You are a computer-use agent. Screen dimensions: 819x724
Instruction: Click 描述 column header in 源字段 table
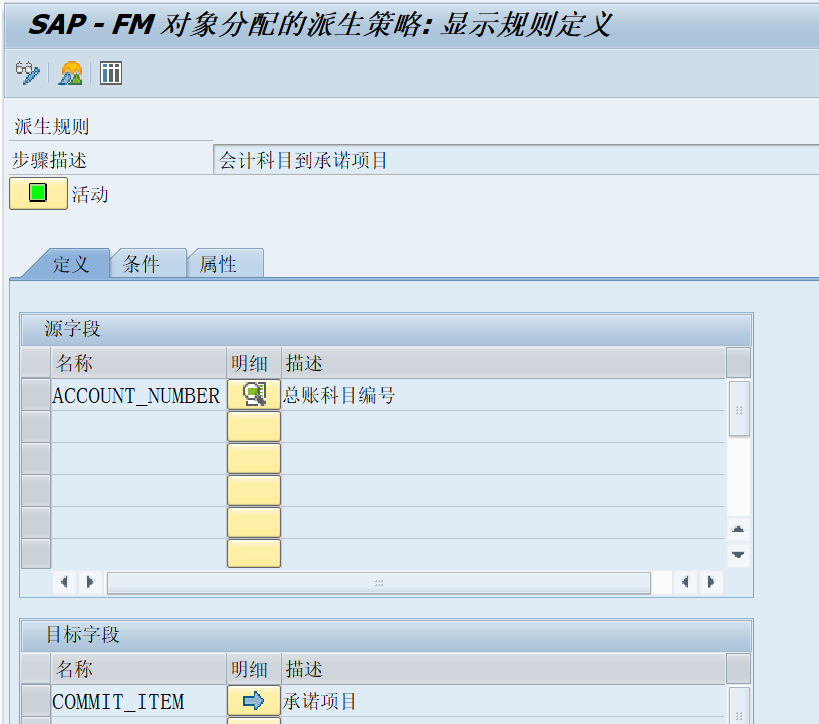pos(504,363)
